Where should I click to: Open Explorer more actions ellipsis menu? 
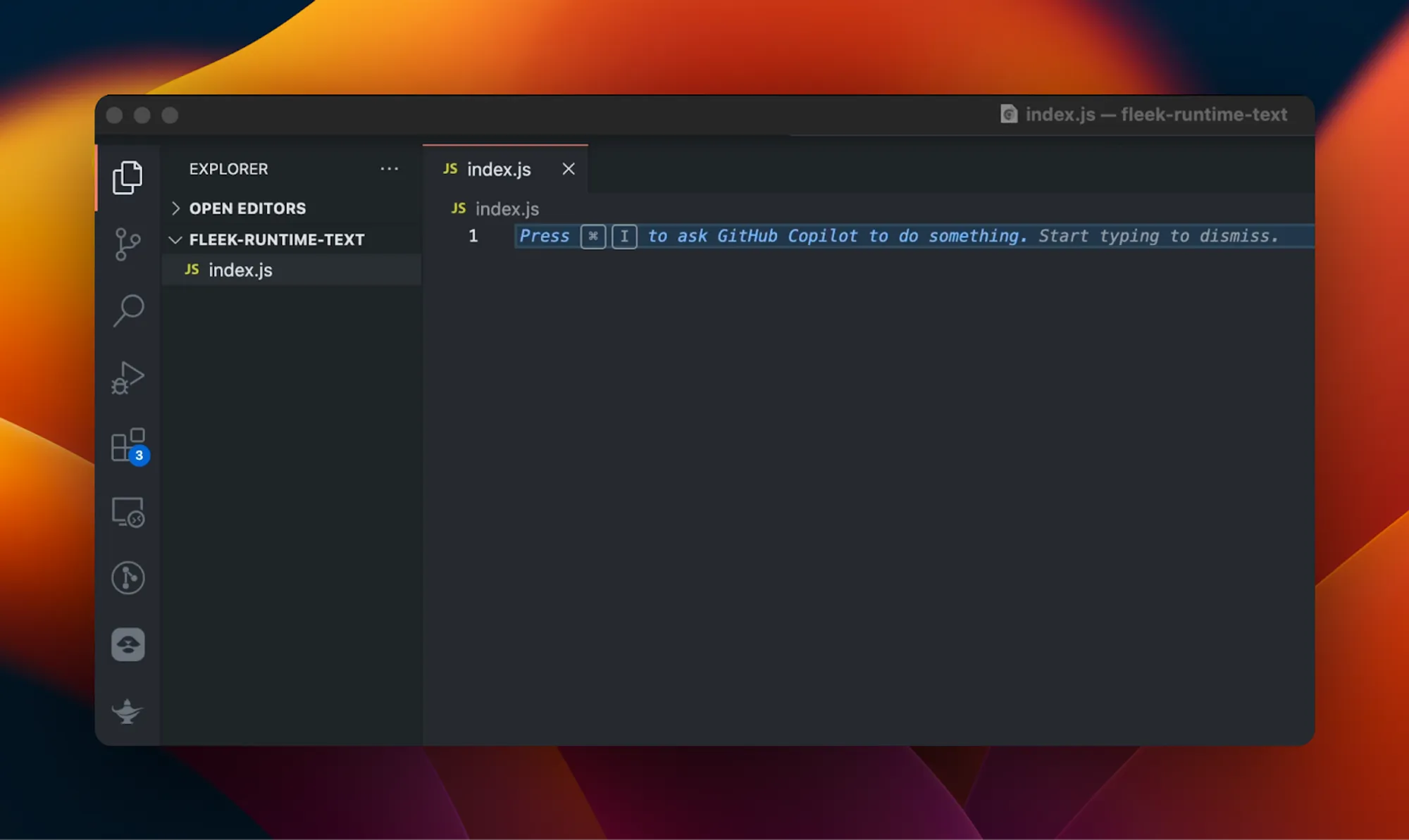[390, 169]
